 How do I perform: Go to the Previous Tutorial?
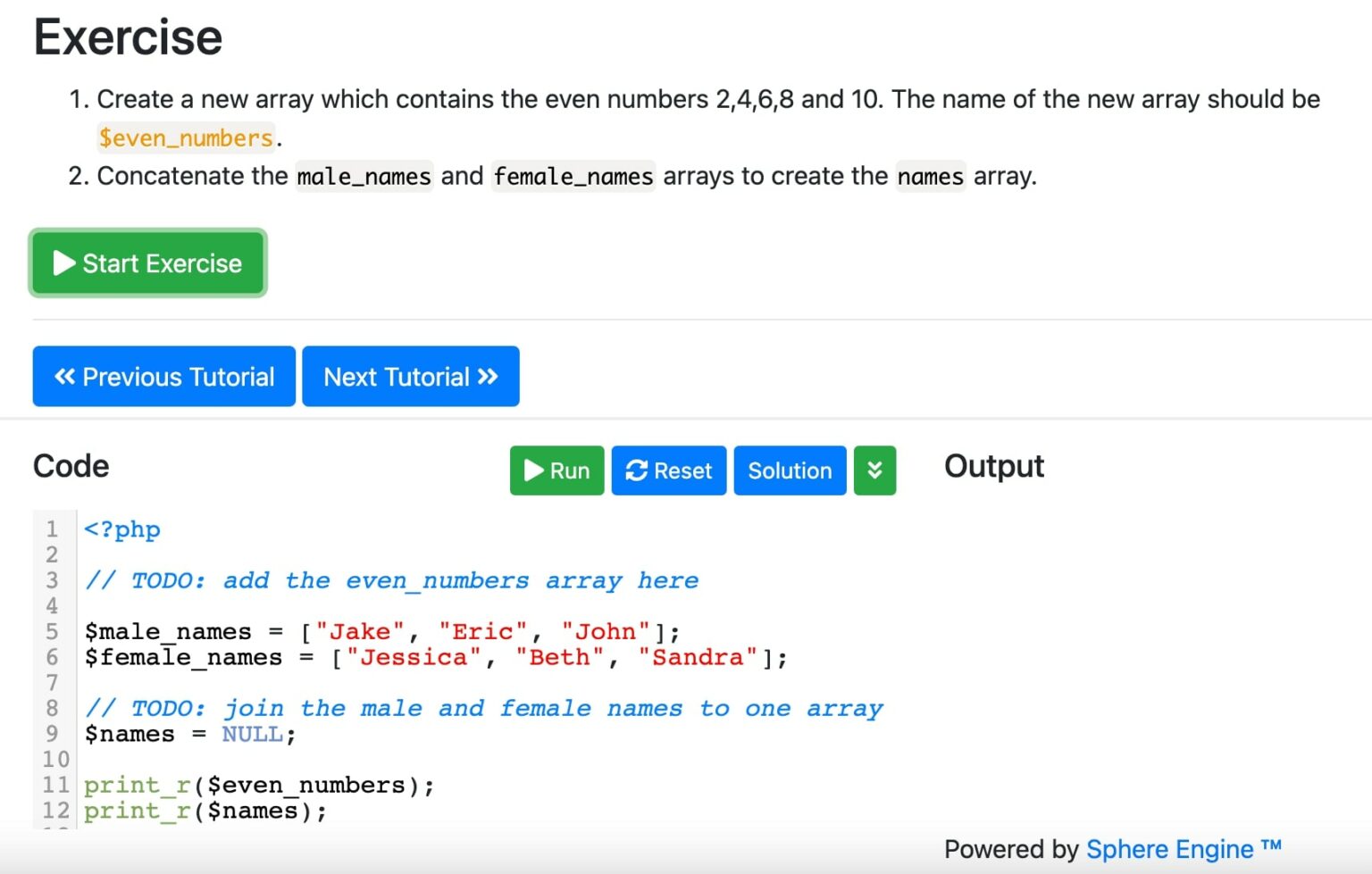tap(163, 376)
